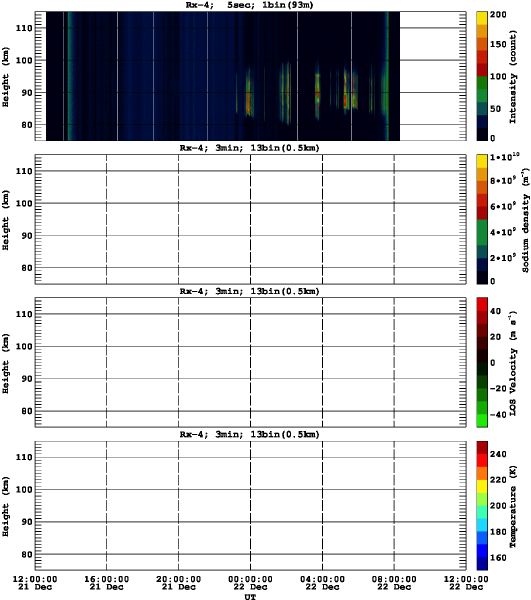531x600 pixels.
Task: Click the intensity panel's 'Height (km)' axis label
Action: (x=5, y=77)
